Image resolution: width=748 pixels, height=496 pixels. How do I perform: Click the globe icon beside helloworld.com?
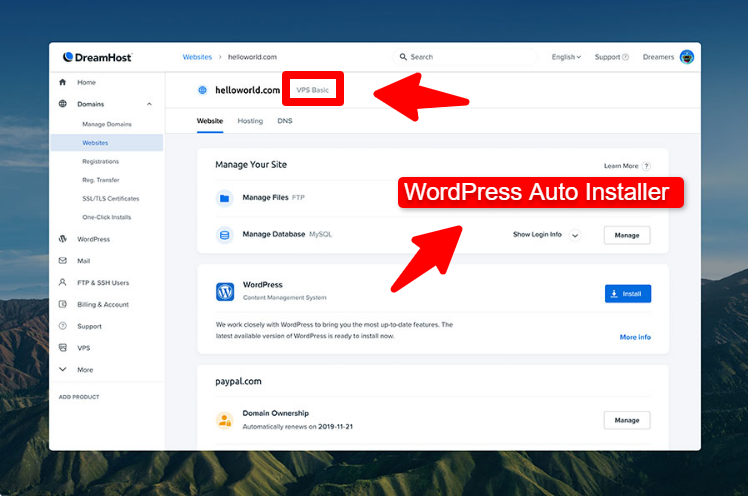tap(202, 90)
